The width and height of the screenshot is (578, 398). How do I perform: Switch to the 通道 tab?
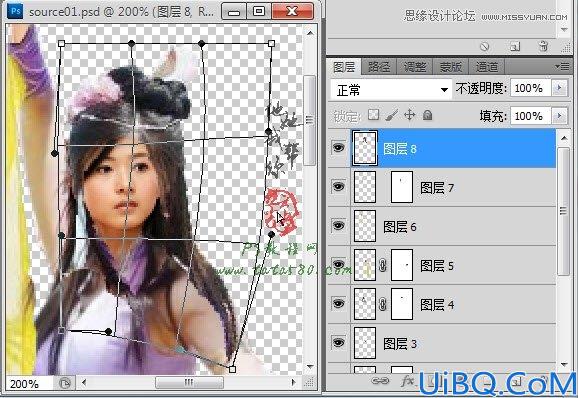[486, 67]
